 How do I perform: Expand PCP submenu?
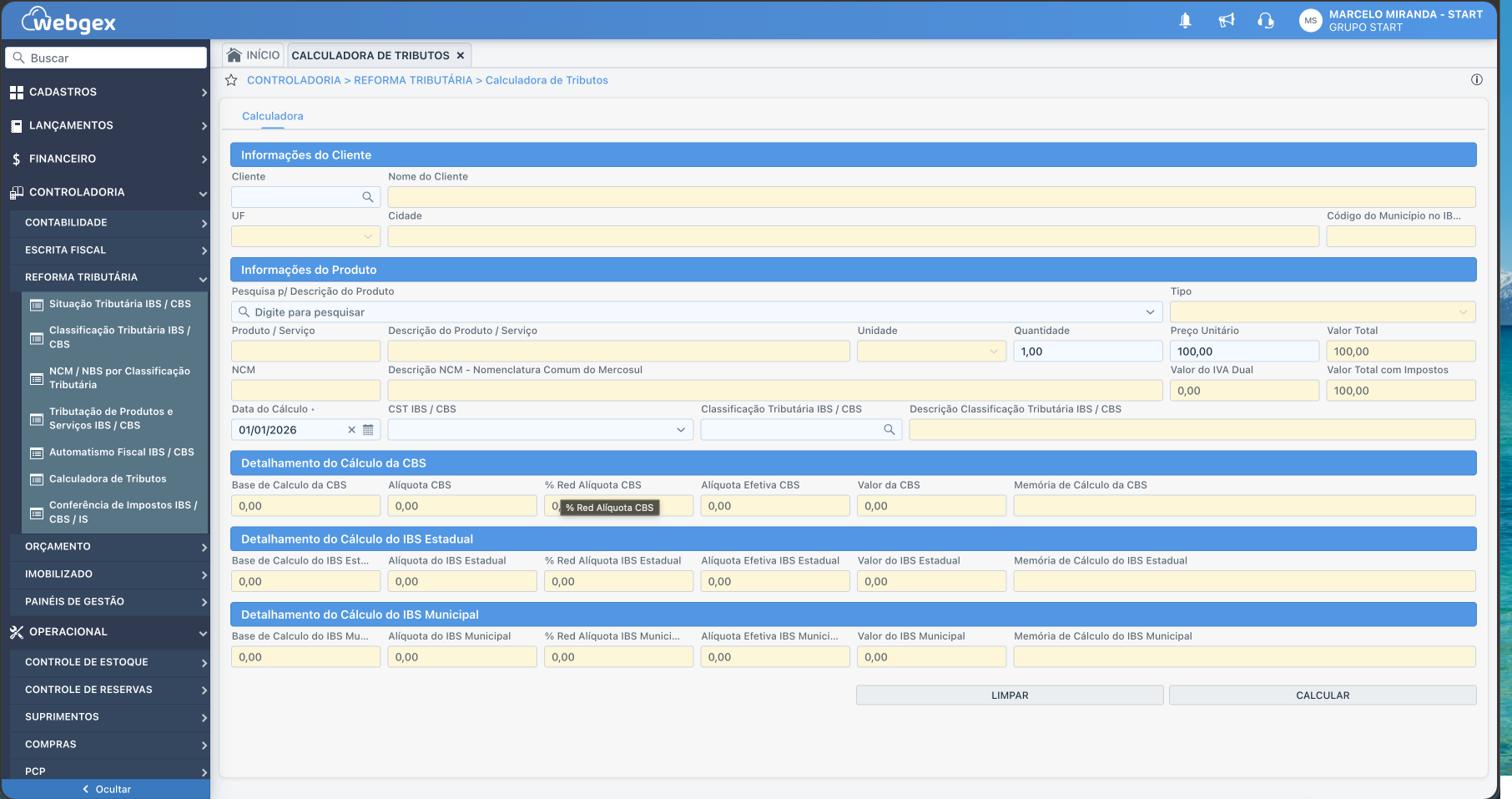109,771
